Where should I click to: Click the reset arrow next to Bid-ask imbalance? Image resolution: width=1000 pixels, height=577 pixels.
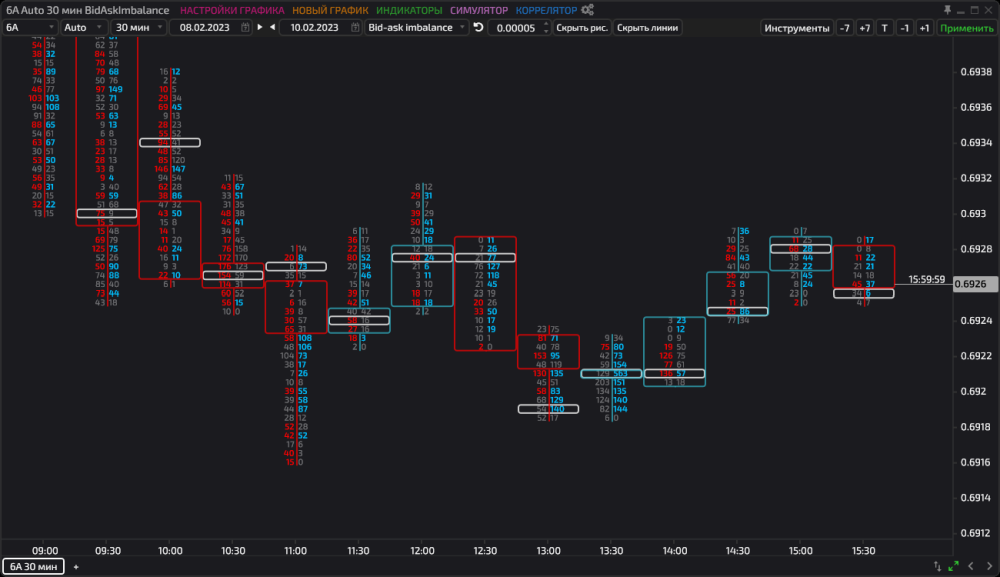coord(477,27)
